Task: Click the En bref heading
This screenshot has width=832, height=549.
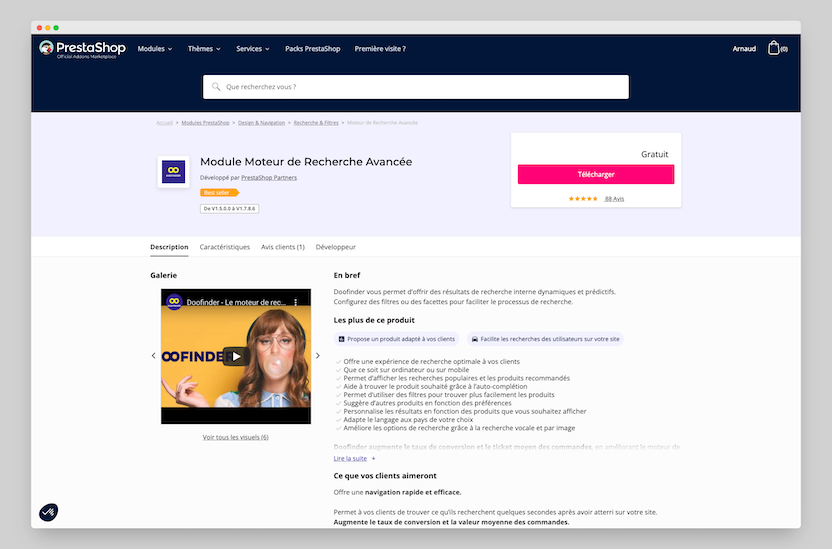Action: (347, 275)
